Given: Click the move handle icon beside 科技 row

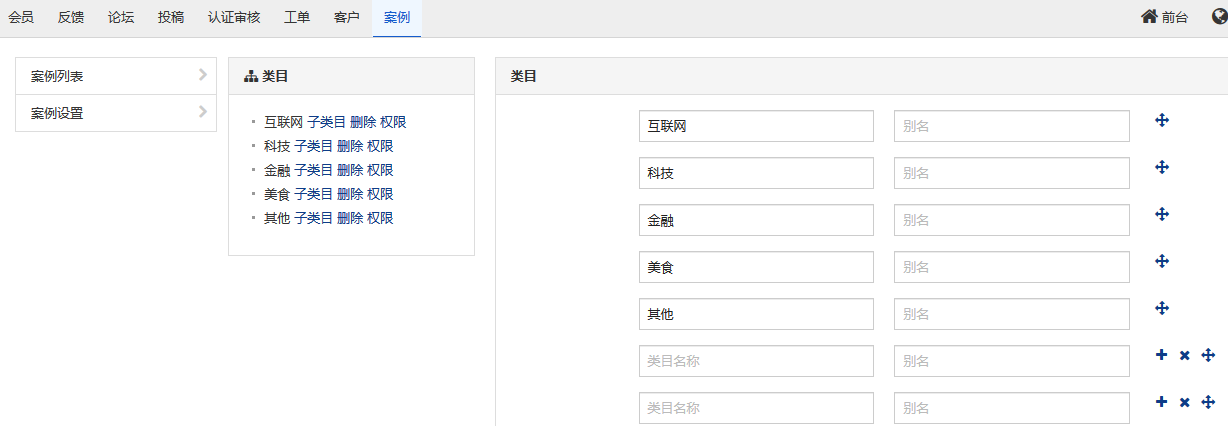Looking at the screenshot, I should click(x=1162, y=167).
